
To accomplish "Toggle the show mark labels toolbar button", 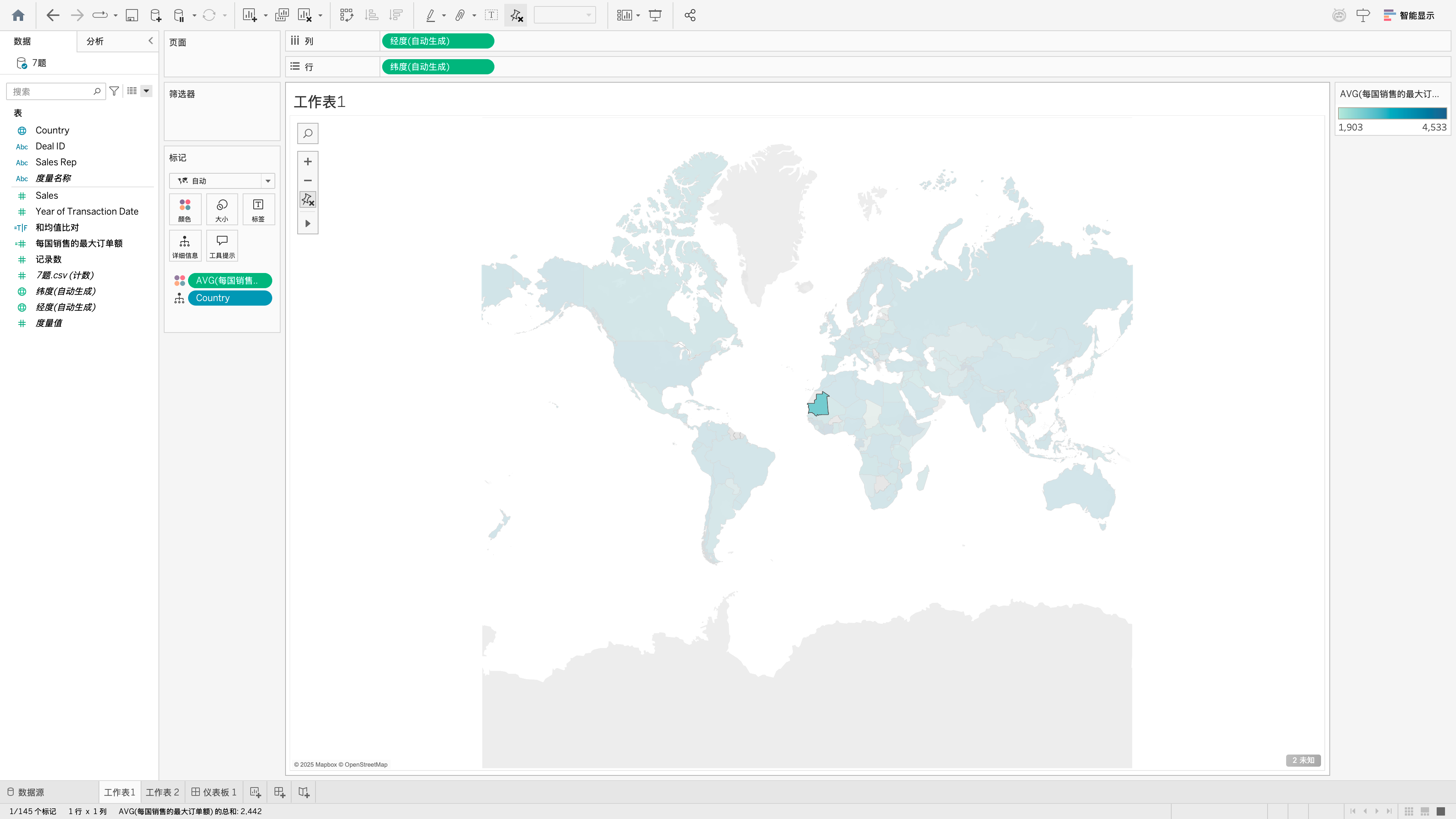I will coord(491,15).
